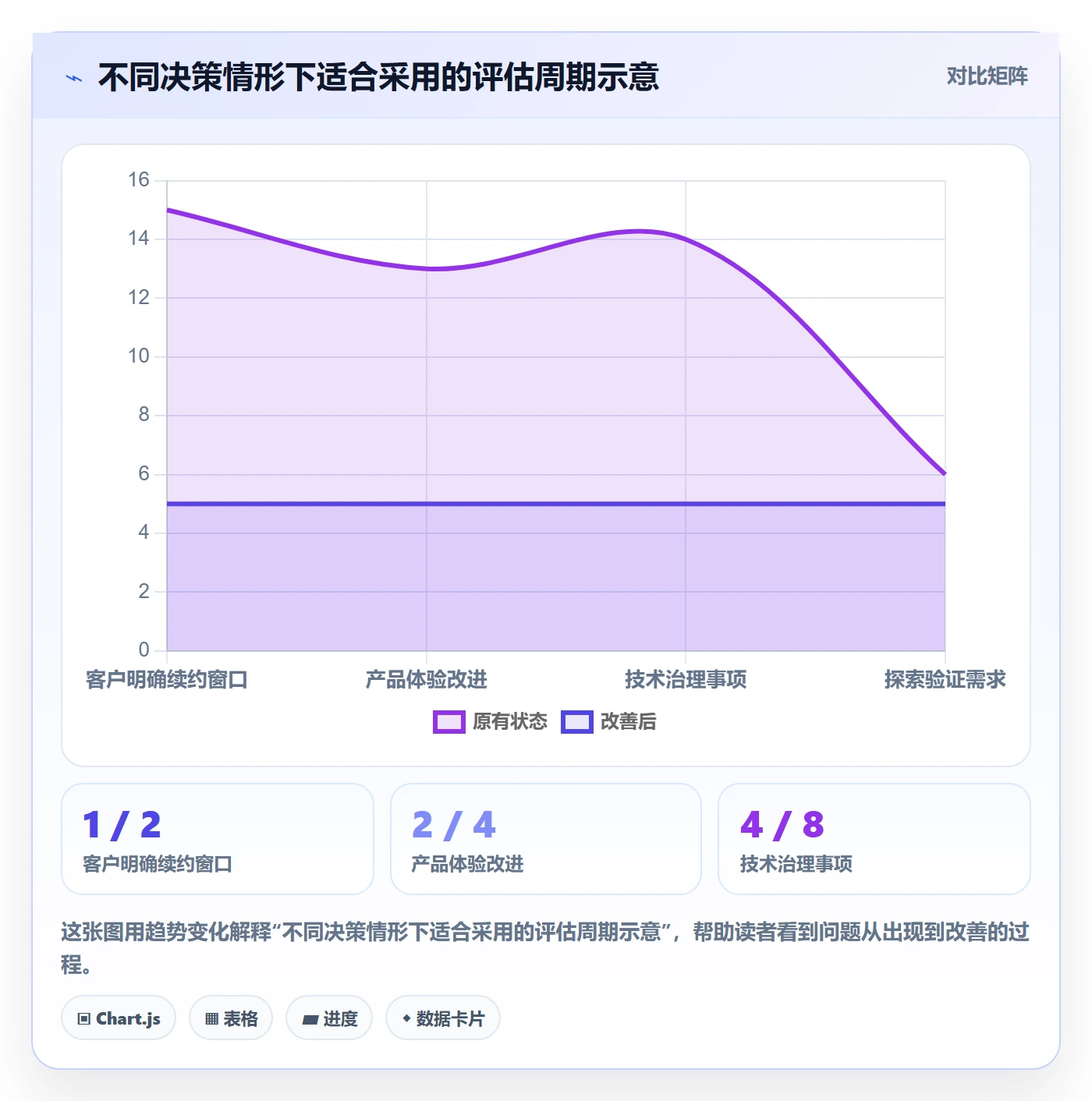Click the x-axis label 产品体验改进
1092x1101 pixels.
[427, 680]
